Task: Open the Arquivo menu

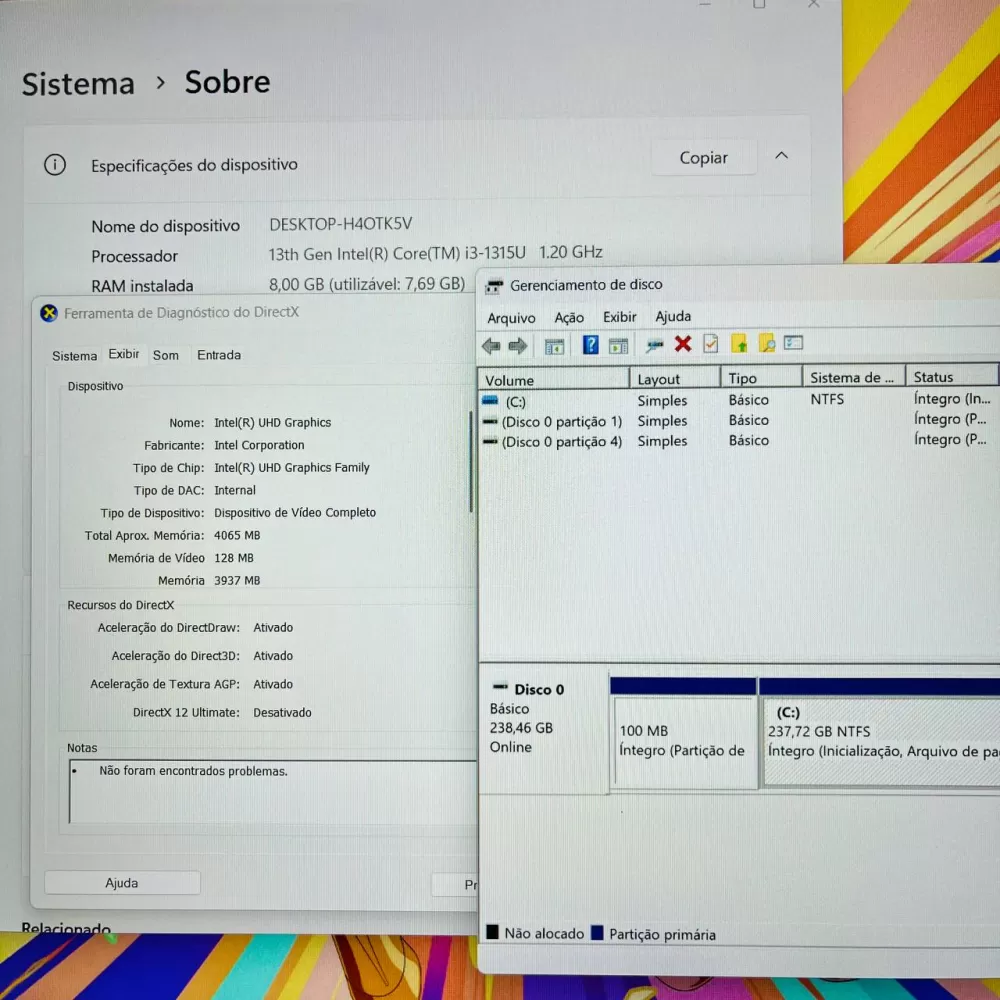Action: point(511,318)
